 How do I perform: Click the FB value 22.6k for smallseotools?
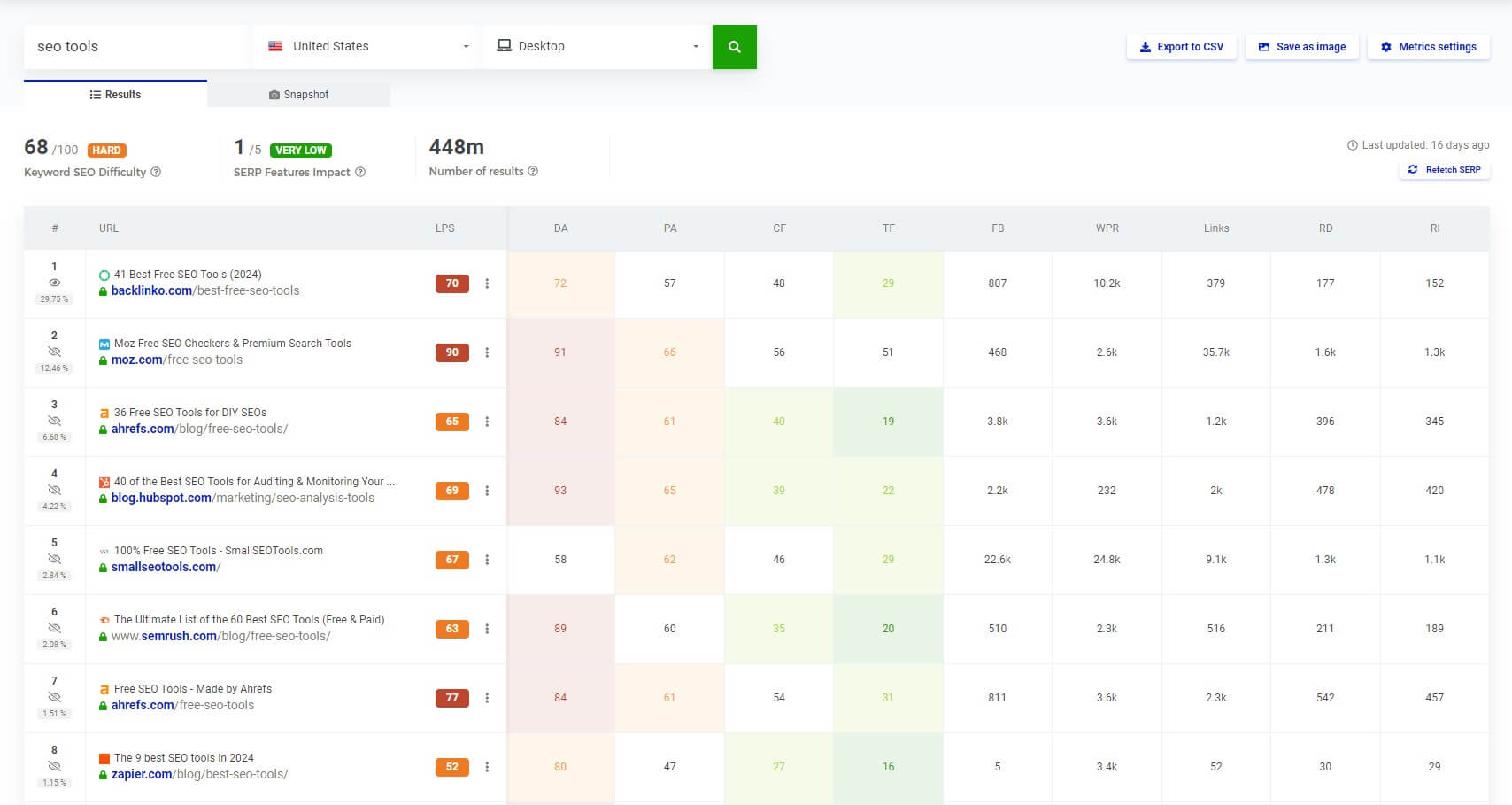(x=998, y=560)
